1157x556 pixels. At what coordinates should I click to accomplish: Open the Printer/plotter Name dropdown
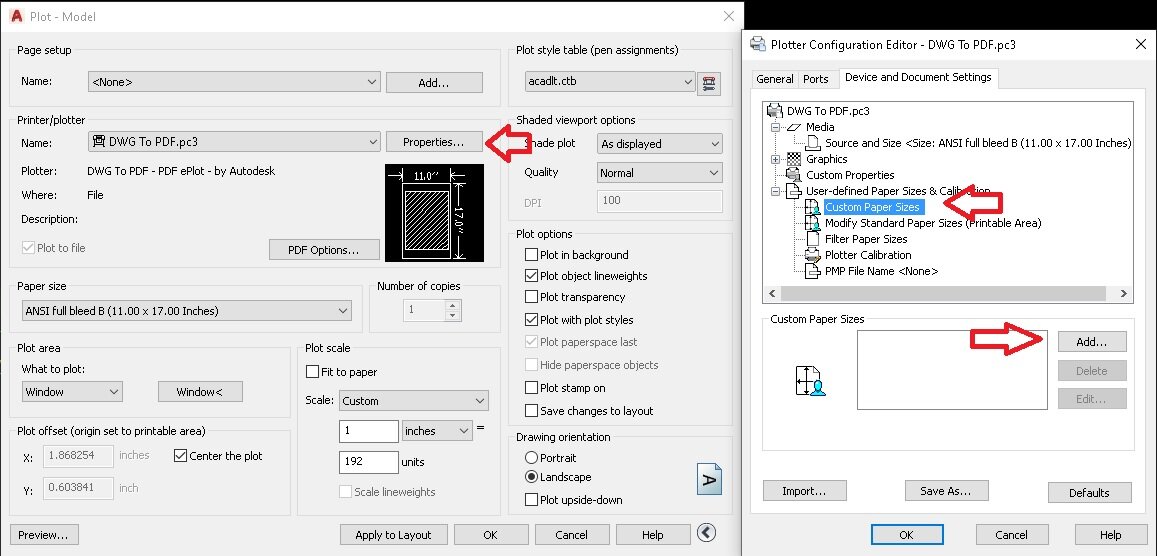pos(234,142)
